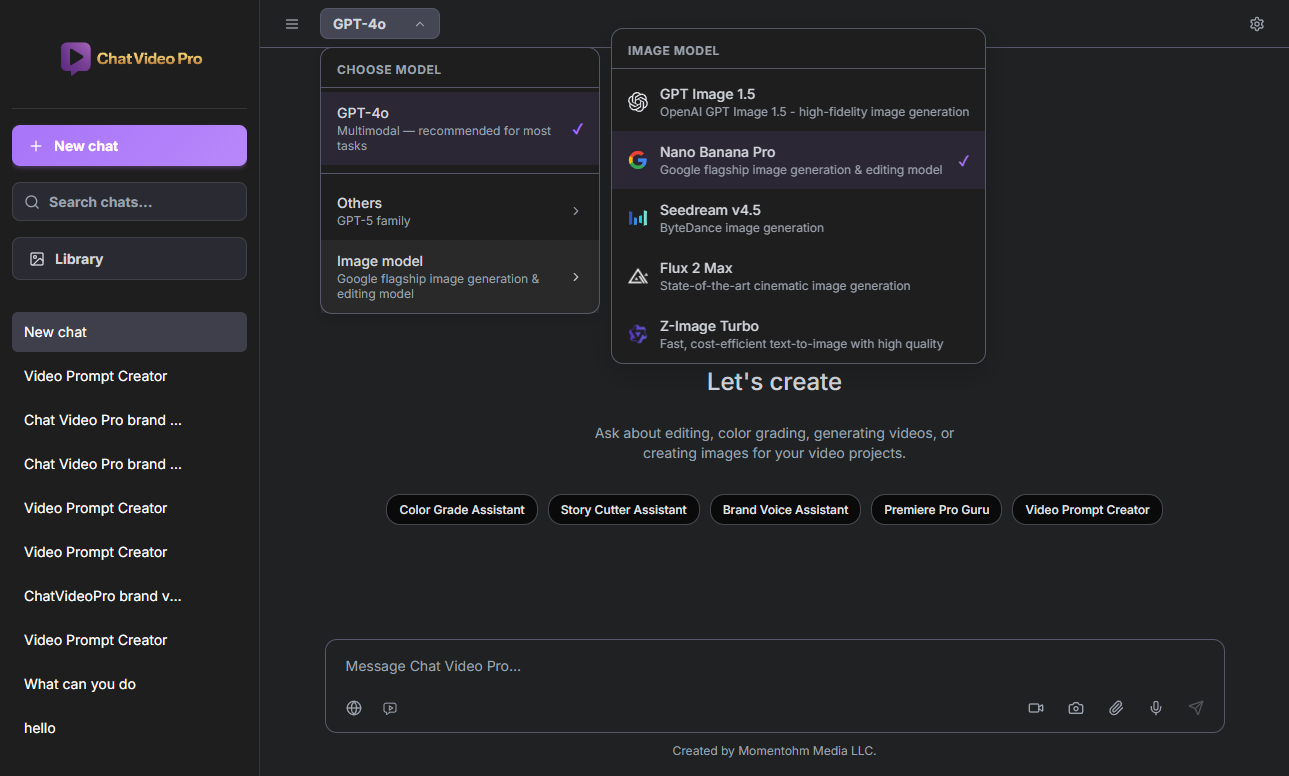Expand the Image model submenu
The width and height of the screenshot is (1289, 776).
[459, 277]
